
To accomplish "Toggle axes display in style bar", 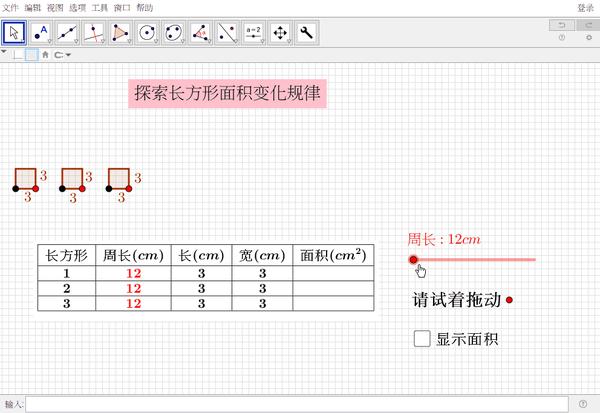I will point(18,55).
